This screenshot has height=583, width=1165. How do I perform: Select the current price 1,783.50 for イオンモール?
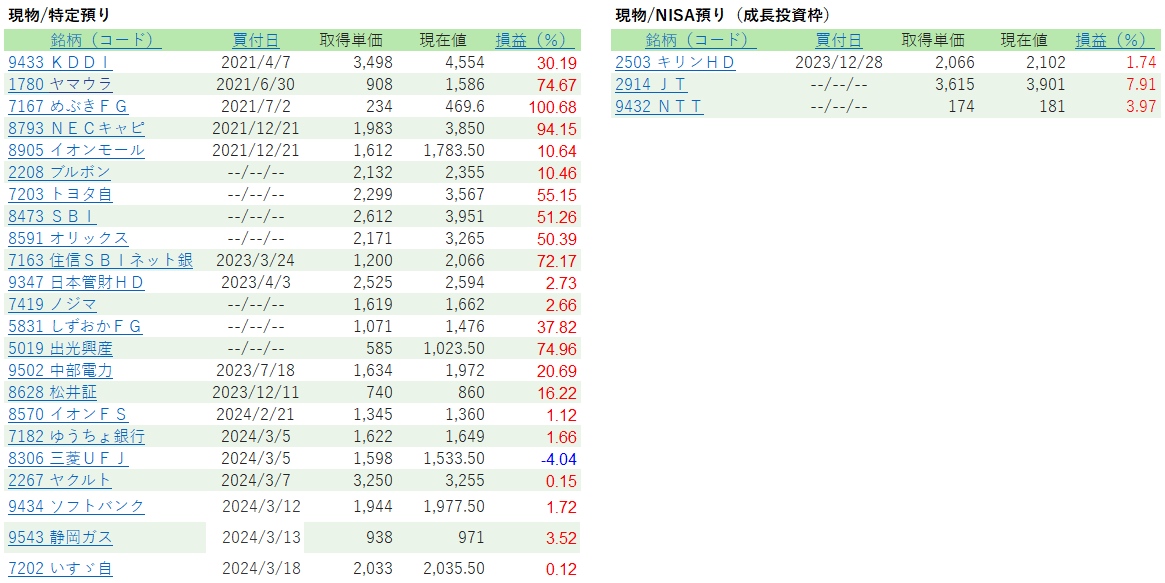coord(454,150)
